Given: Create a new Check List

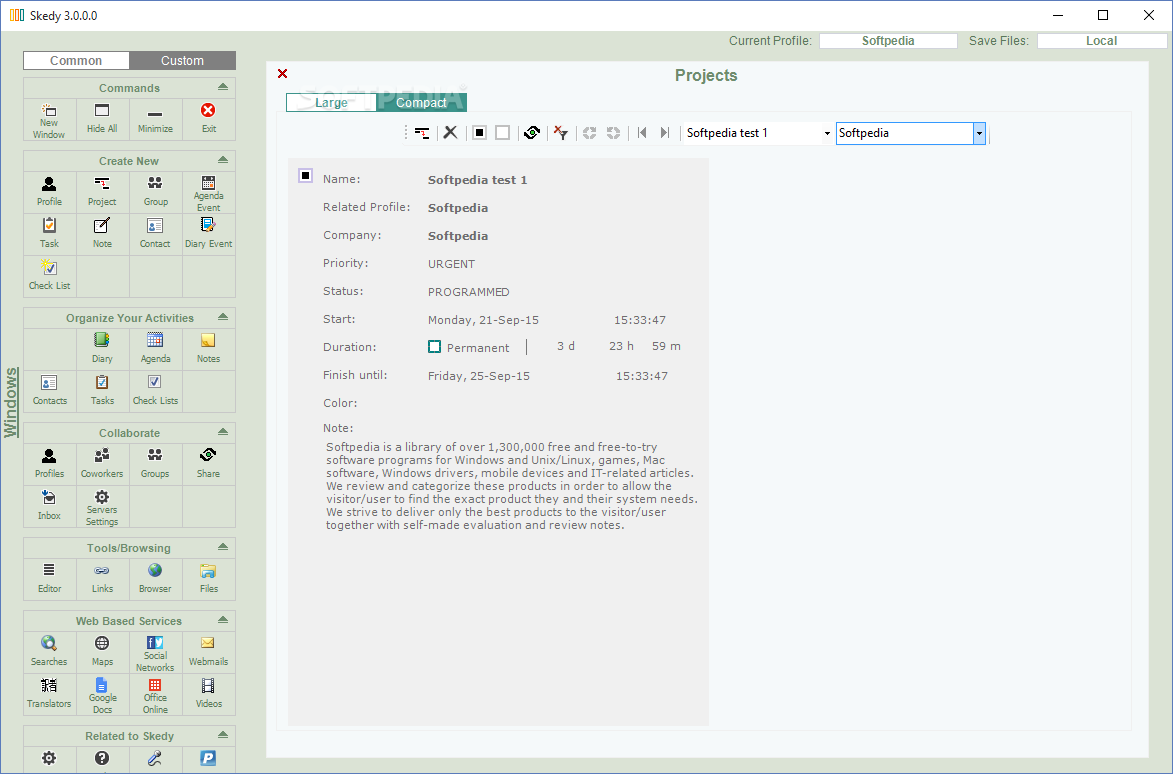Looking at the screenshot, I should click(x=49, y=276).
